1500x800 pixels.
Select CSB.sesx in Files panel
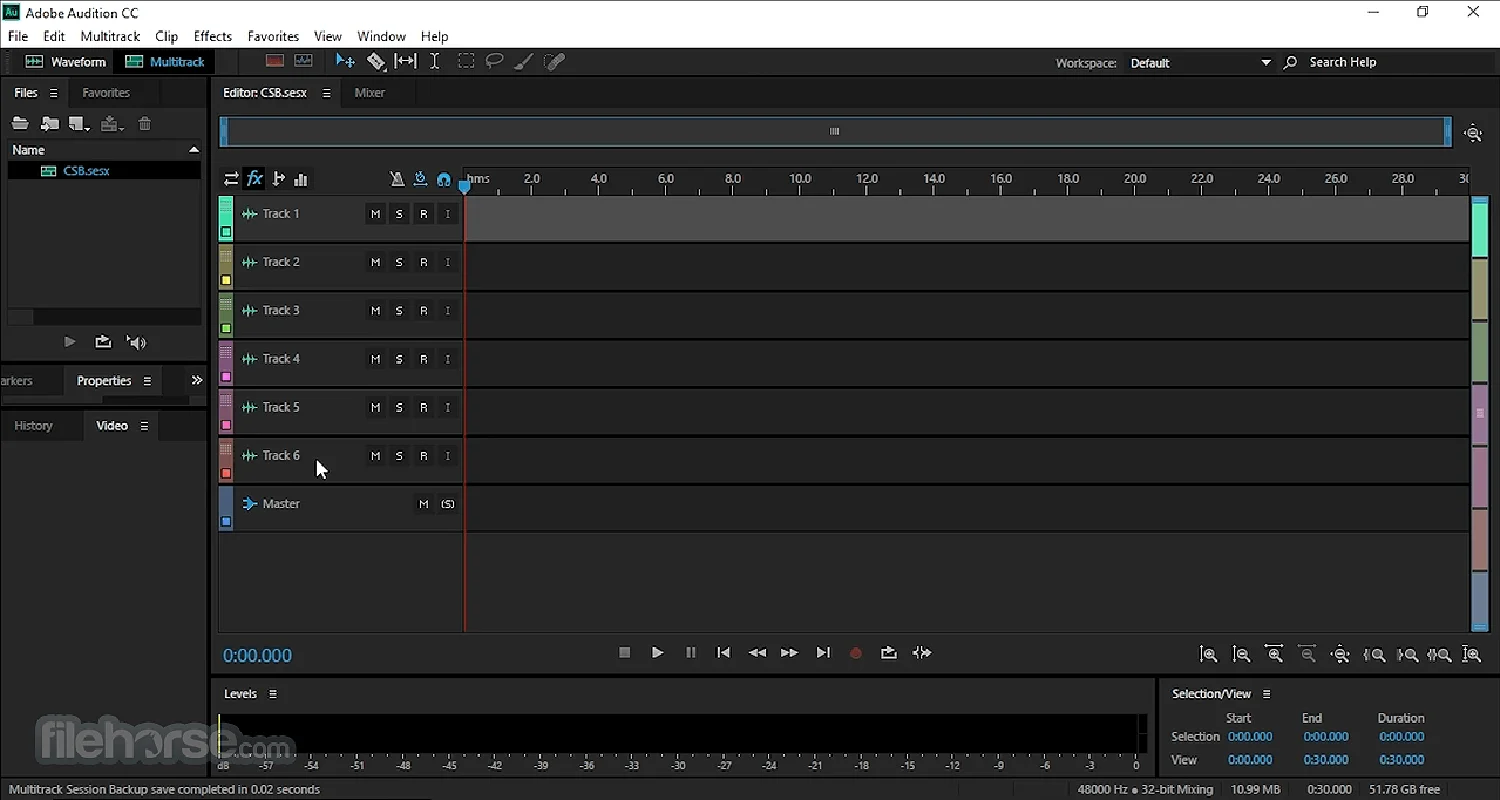tap(86, 171)
